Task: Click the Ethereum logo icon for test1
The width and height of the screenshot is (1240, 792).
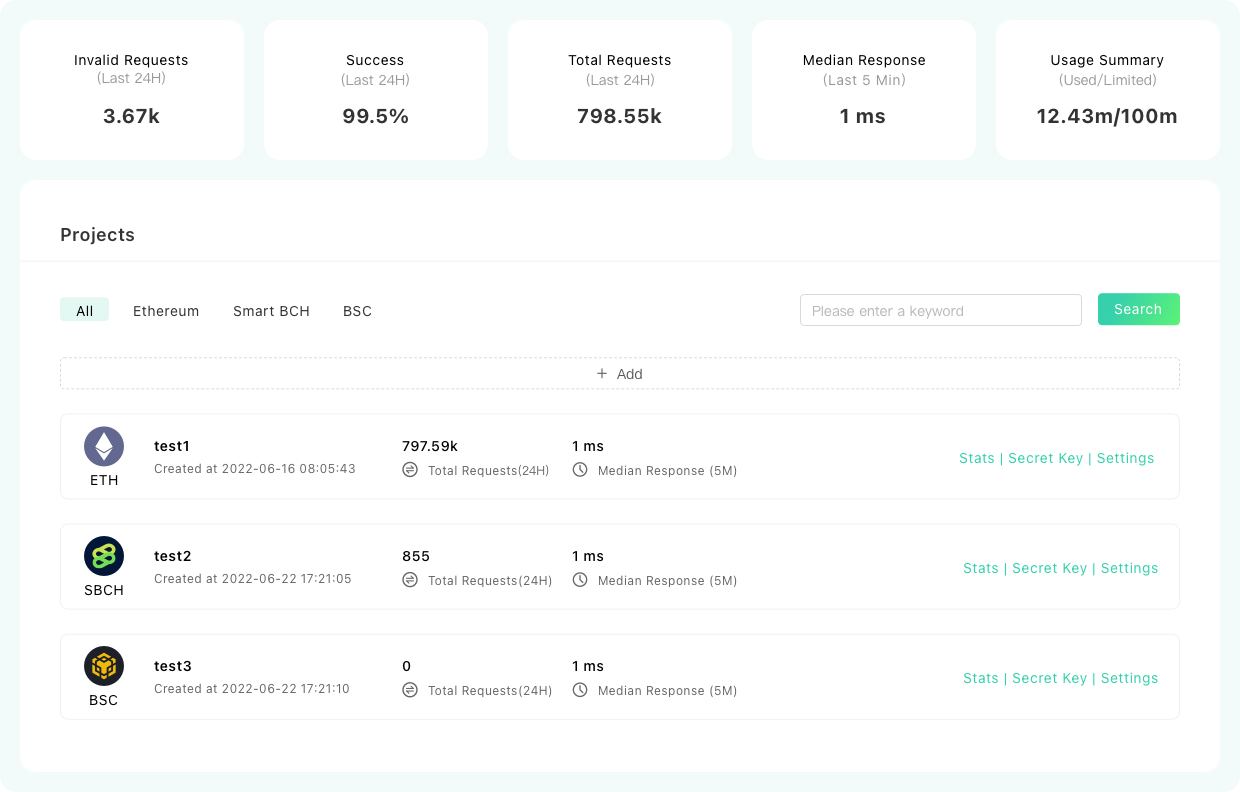Action: pos(104,446)
